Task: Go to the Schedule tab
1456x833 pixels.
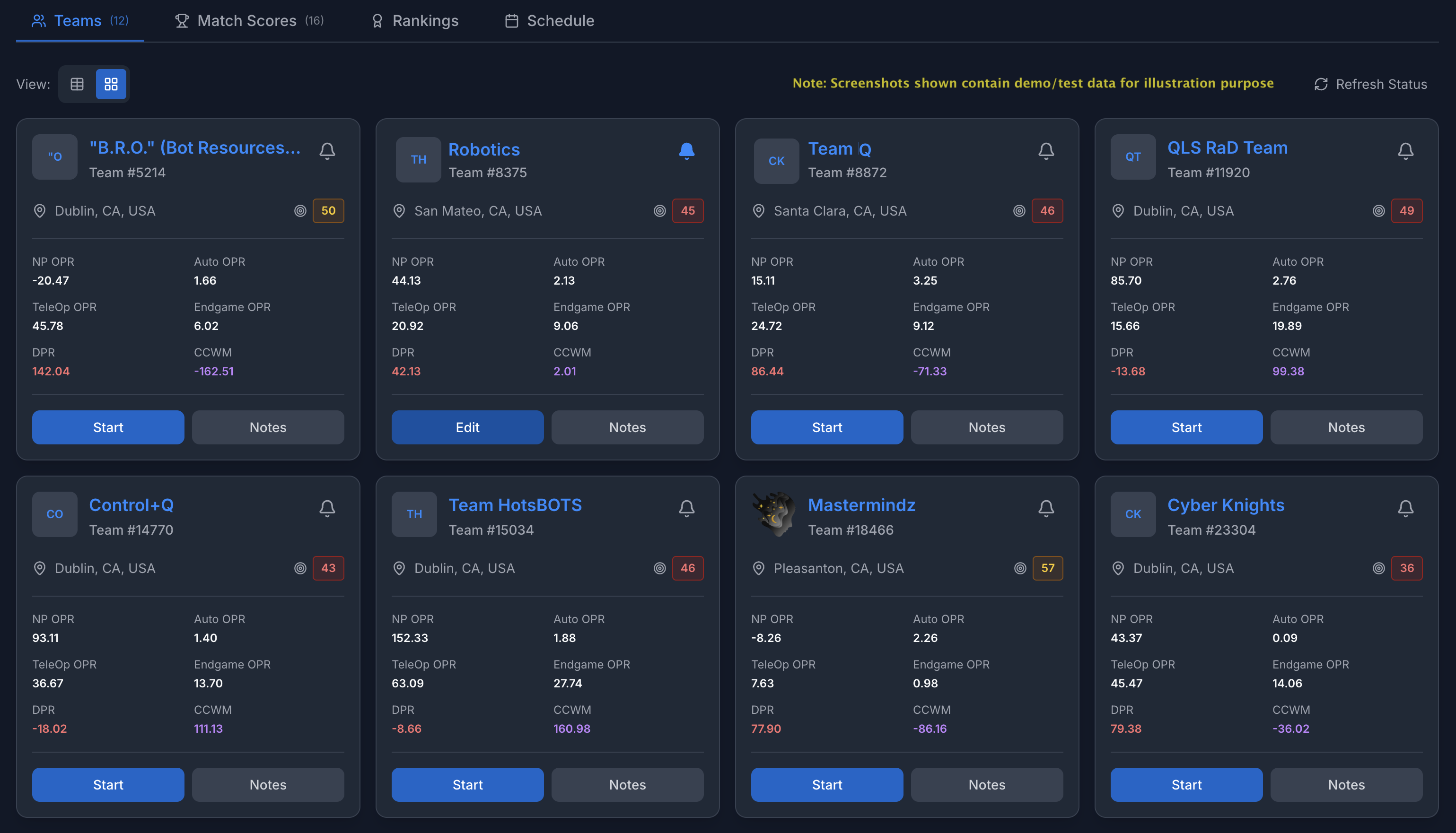Action: click(x=550, y=21)
